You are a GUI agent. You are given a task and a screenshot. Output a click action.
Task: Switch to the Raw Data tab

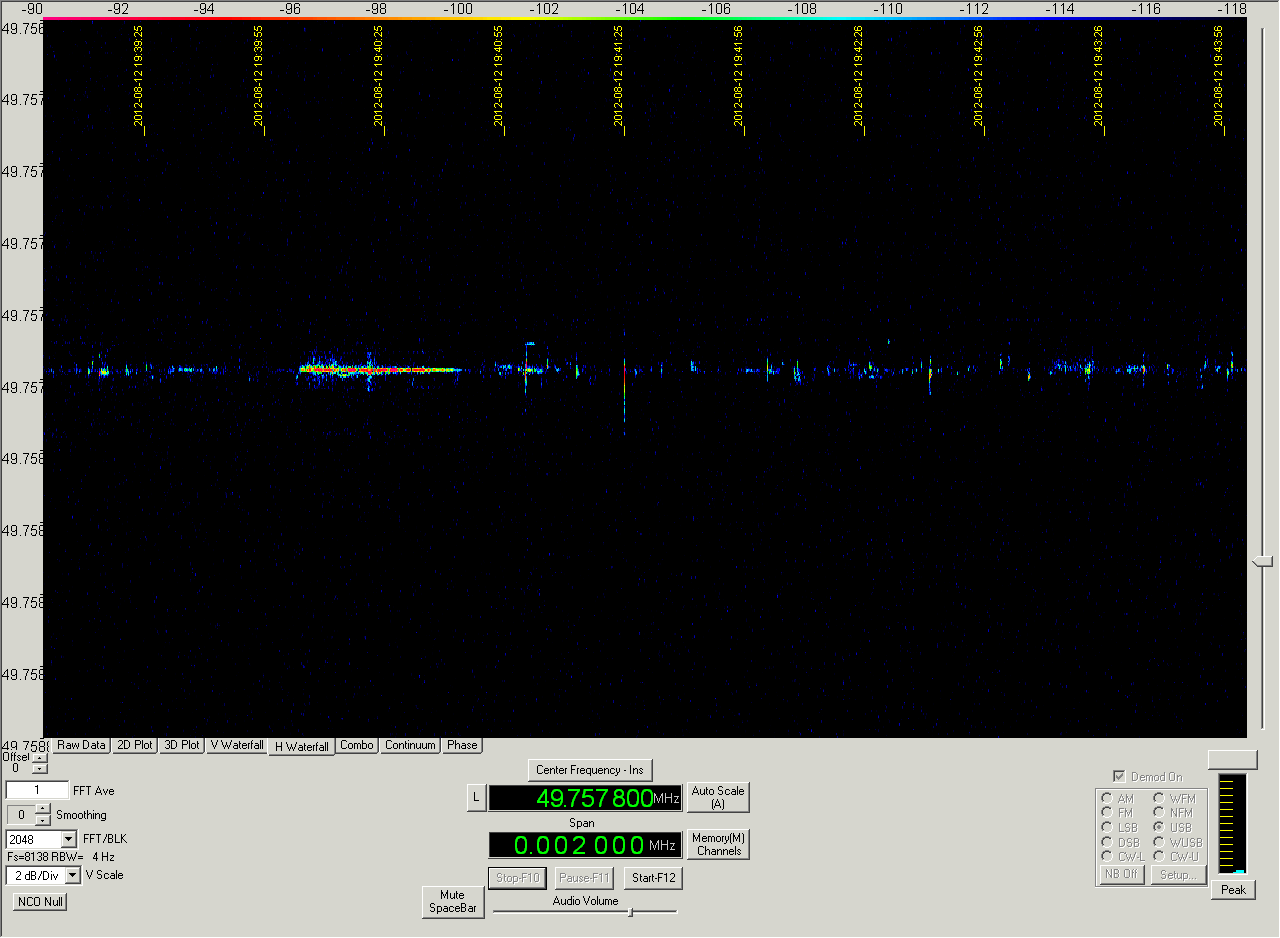81,745
